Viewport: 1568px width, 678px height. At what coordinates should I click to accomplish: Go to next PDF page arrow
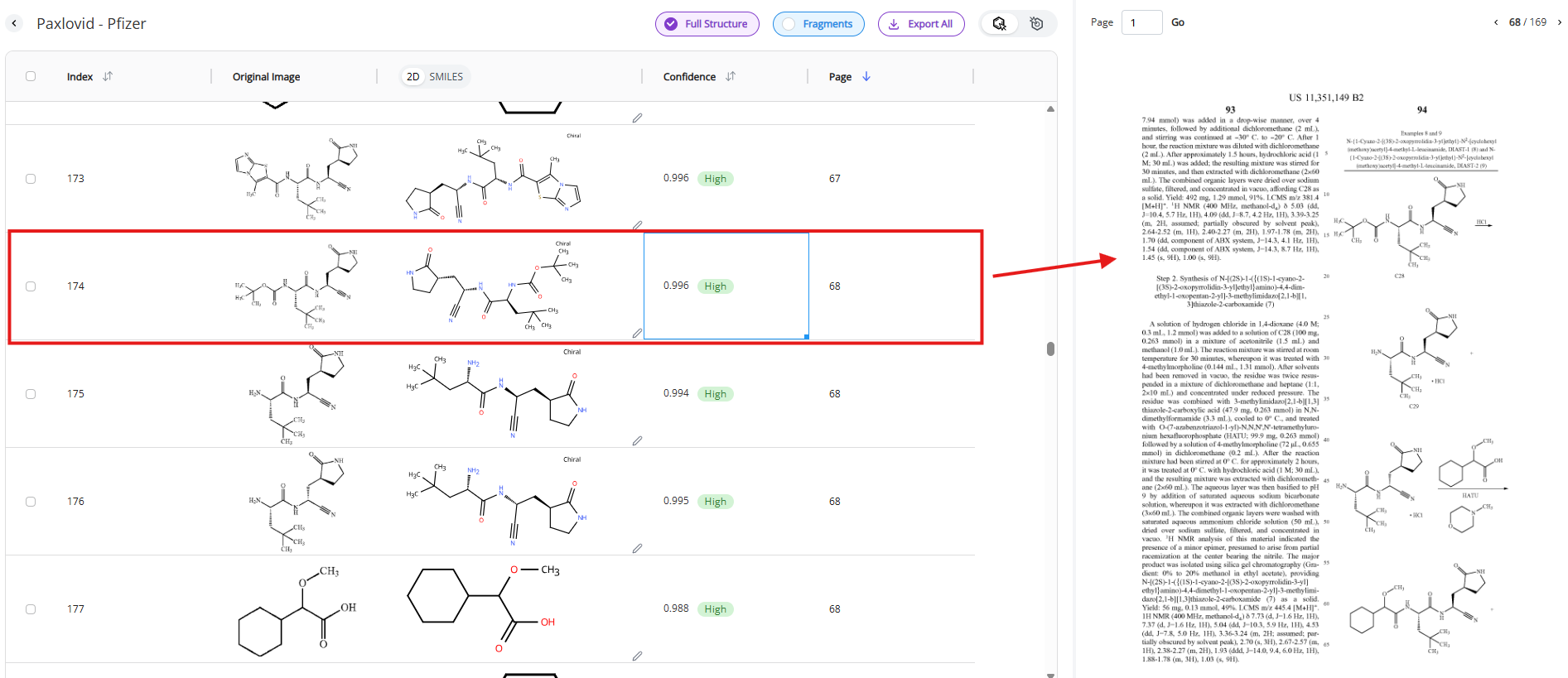pos(1559,22)
